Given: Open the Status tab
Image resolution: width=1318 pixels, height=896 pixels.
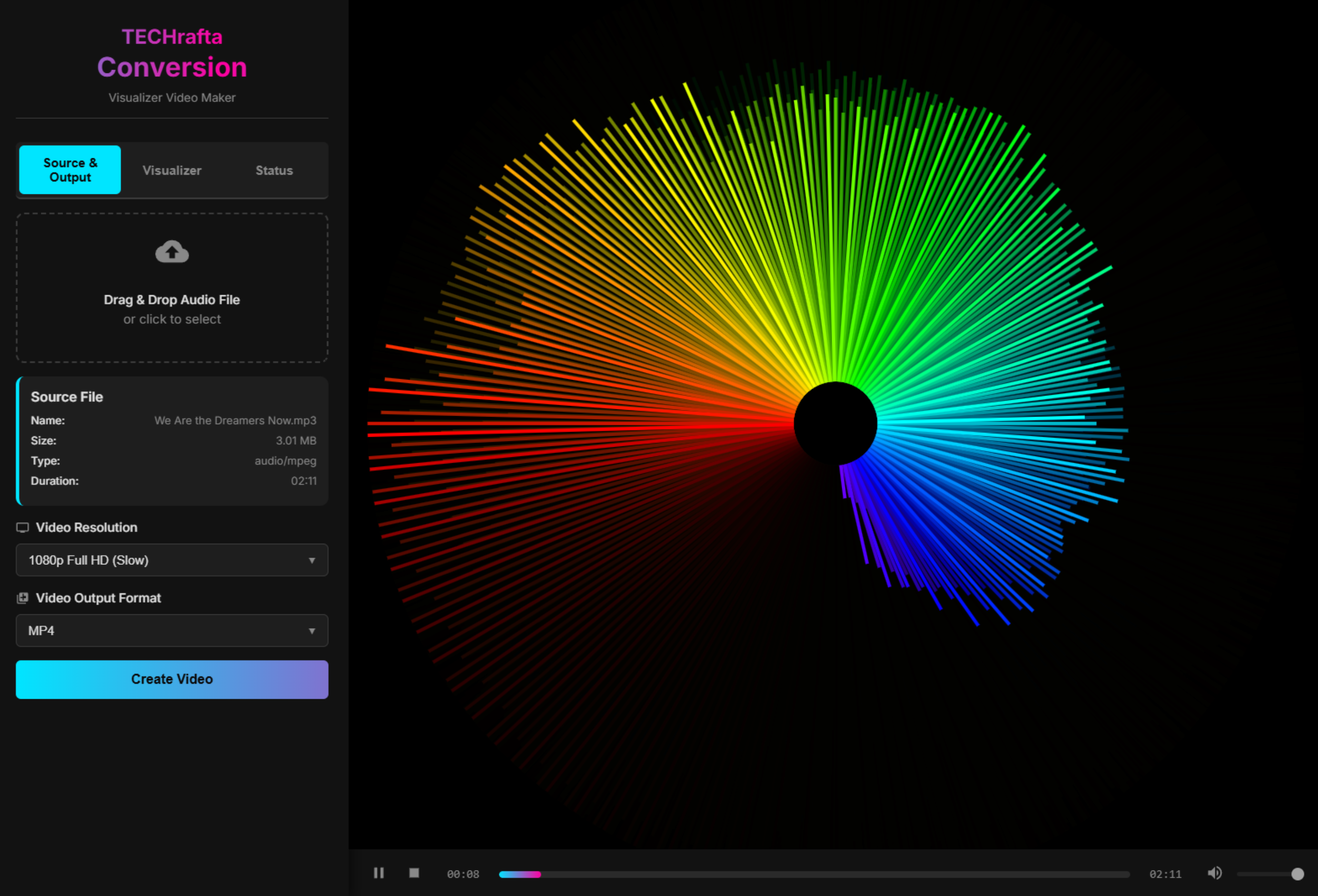Looking at the screenshot, I should pos(274,170).
